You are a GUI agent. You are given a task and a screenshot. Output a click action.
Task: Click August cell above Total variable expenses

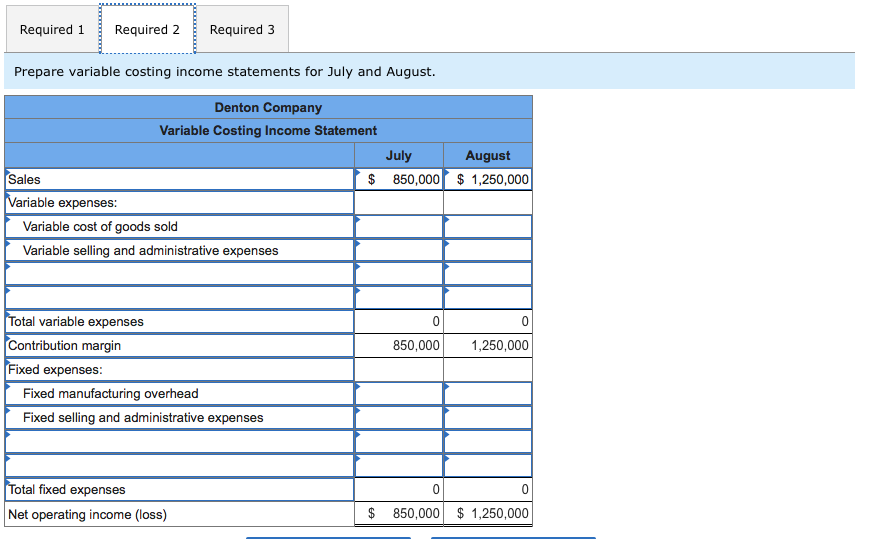click(488, 298)
